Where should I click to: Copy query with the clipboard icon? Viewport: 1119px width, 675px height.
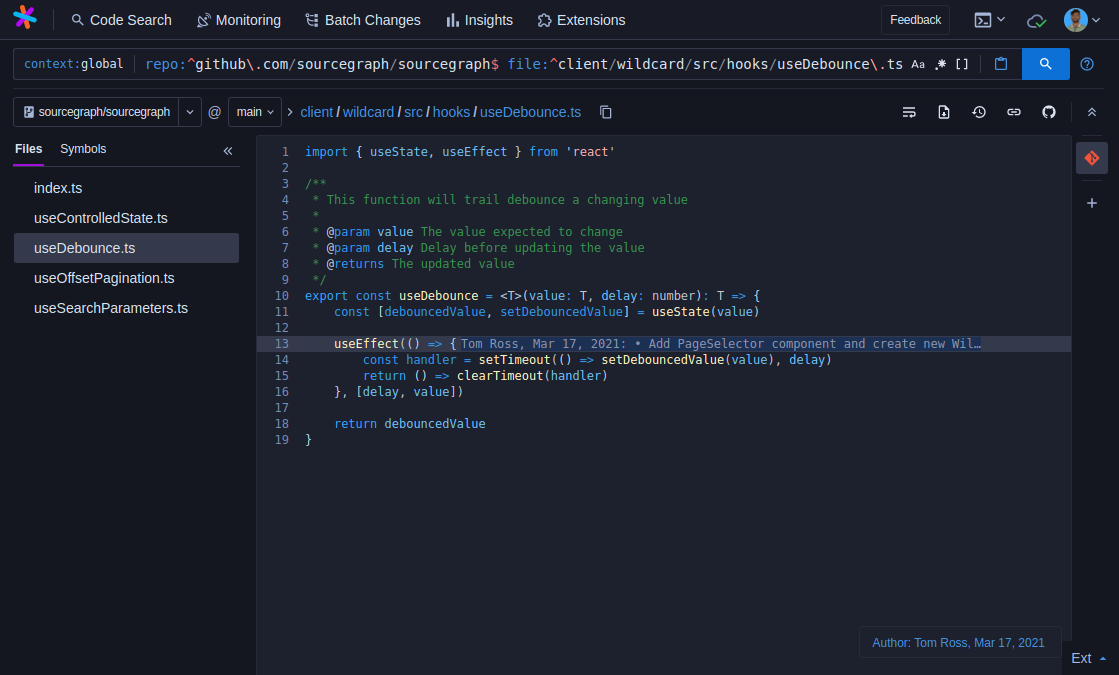coord(1001,64)
